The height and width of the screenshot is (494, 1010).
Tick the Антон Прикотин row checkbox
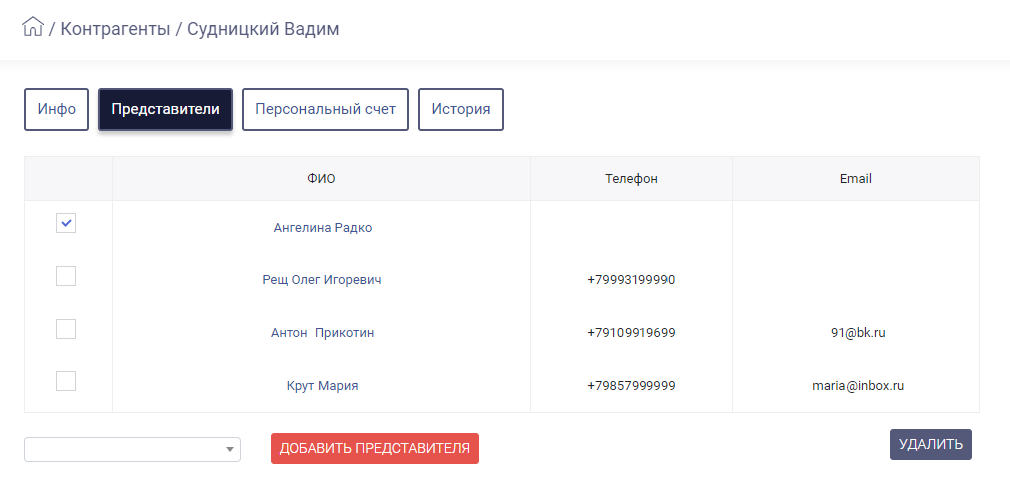66,328
